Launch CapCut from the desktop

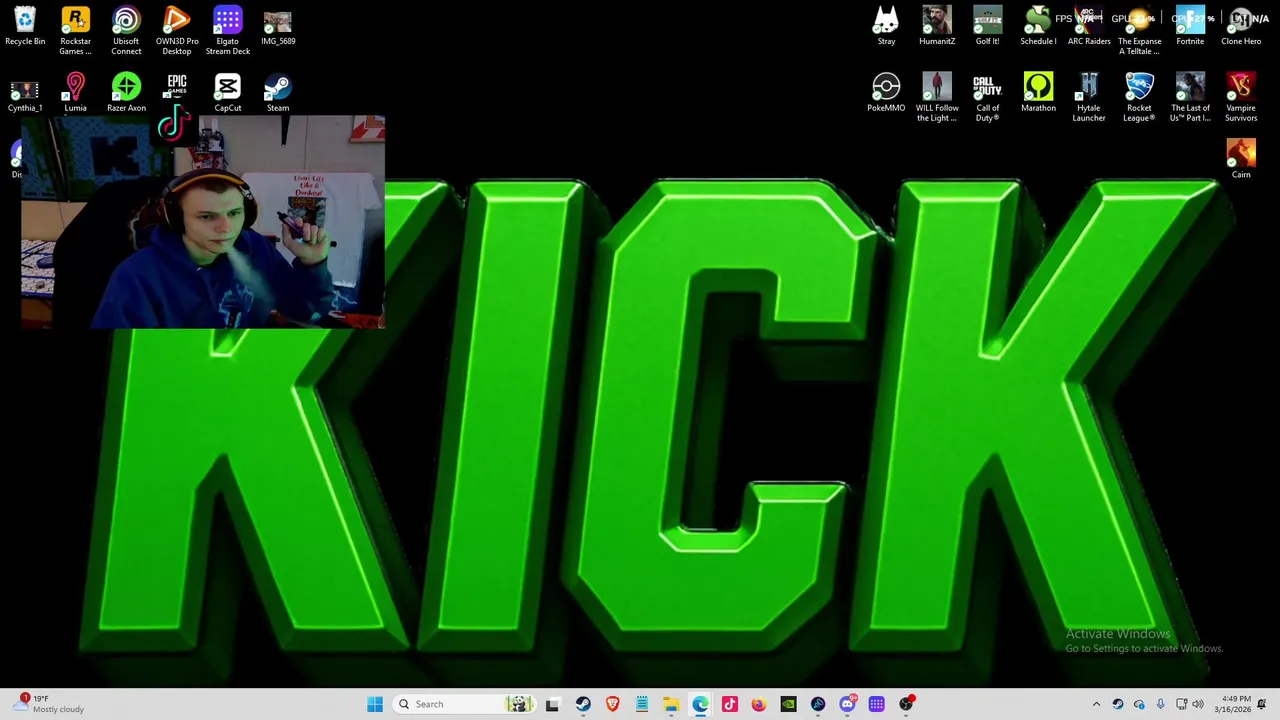click(x=227, y=93)
